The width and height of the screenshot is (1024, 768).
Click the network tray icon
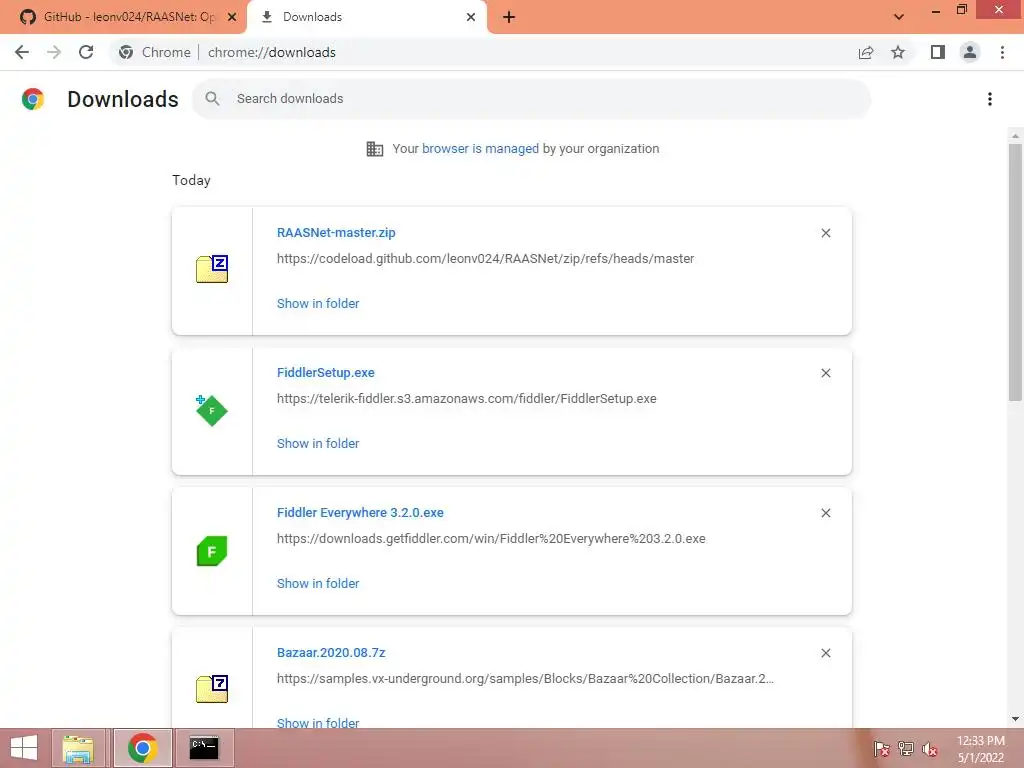tap(906, 748)
